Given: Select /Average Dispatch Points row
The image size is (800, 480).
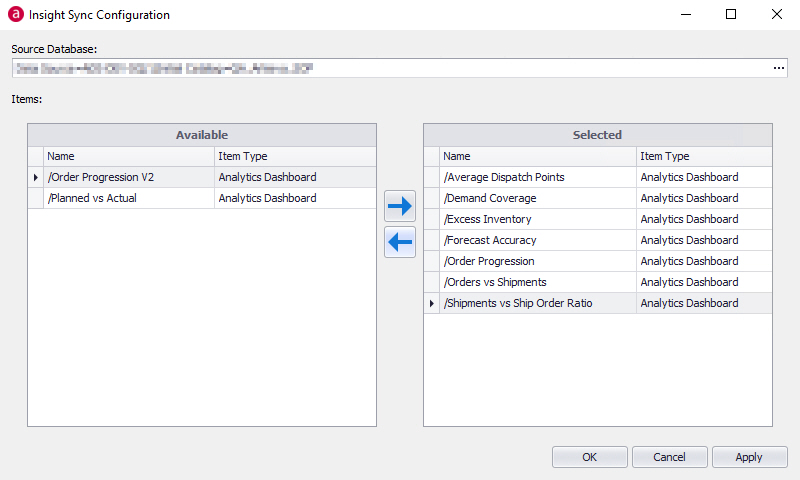Looking at the screenshot, I should (x=597, y=177).
